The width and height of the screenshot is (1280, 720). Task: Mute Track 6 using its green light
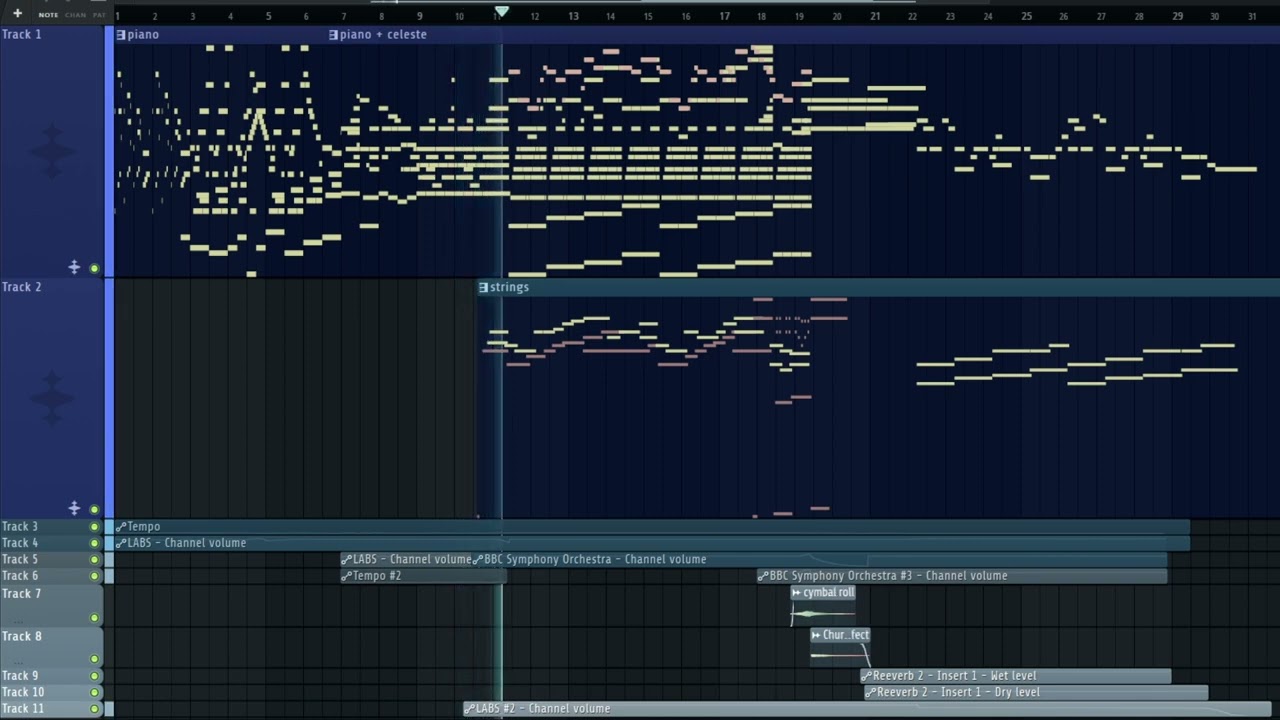click(x=95, y=576)
